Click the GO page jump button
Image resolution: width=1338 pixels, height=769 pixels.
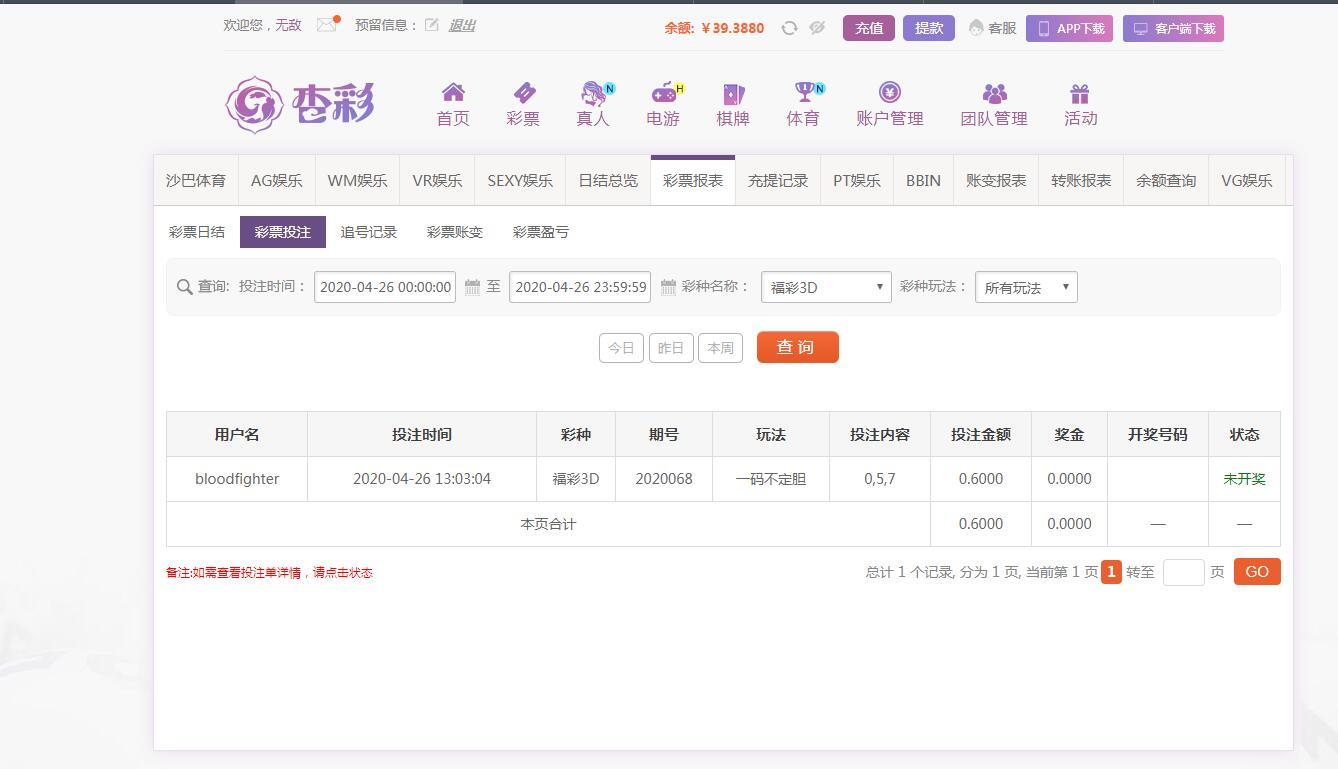[1257, 572]
